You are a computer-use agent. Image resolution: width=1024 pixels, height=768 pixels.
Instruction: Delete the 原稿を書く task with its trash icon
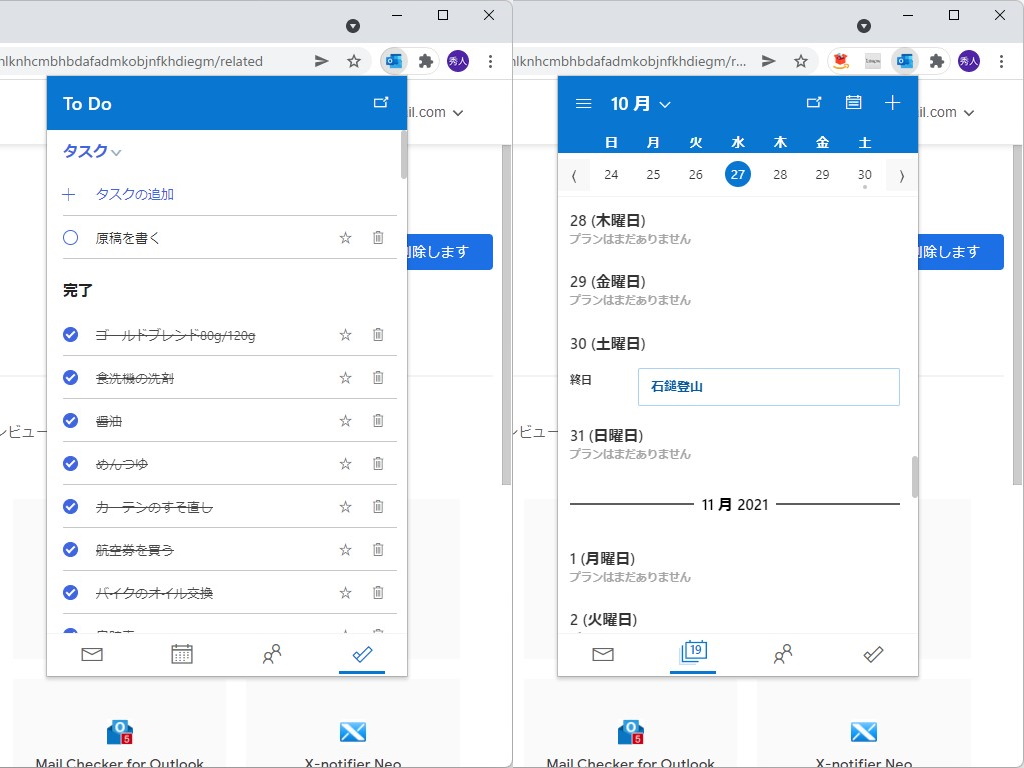pos(378,237)
